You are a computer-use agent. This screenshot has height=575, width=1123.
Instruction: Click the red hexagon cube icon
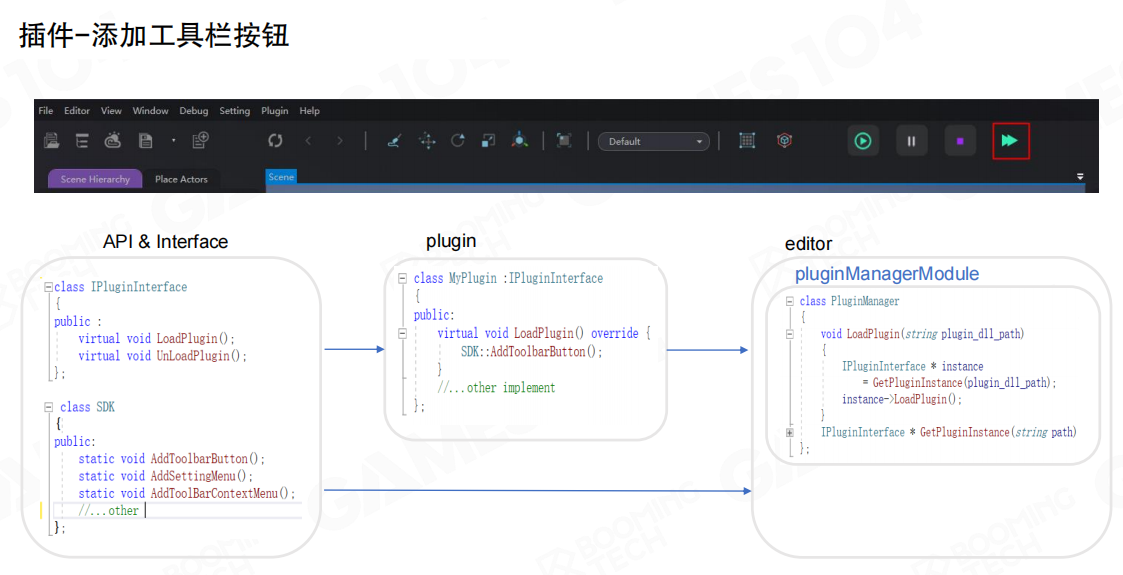point(785,141)
